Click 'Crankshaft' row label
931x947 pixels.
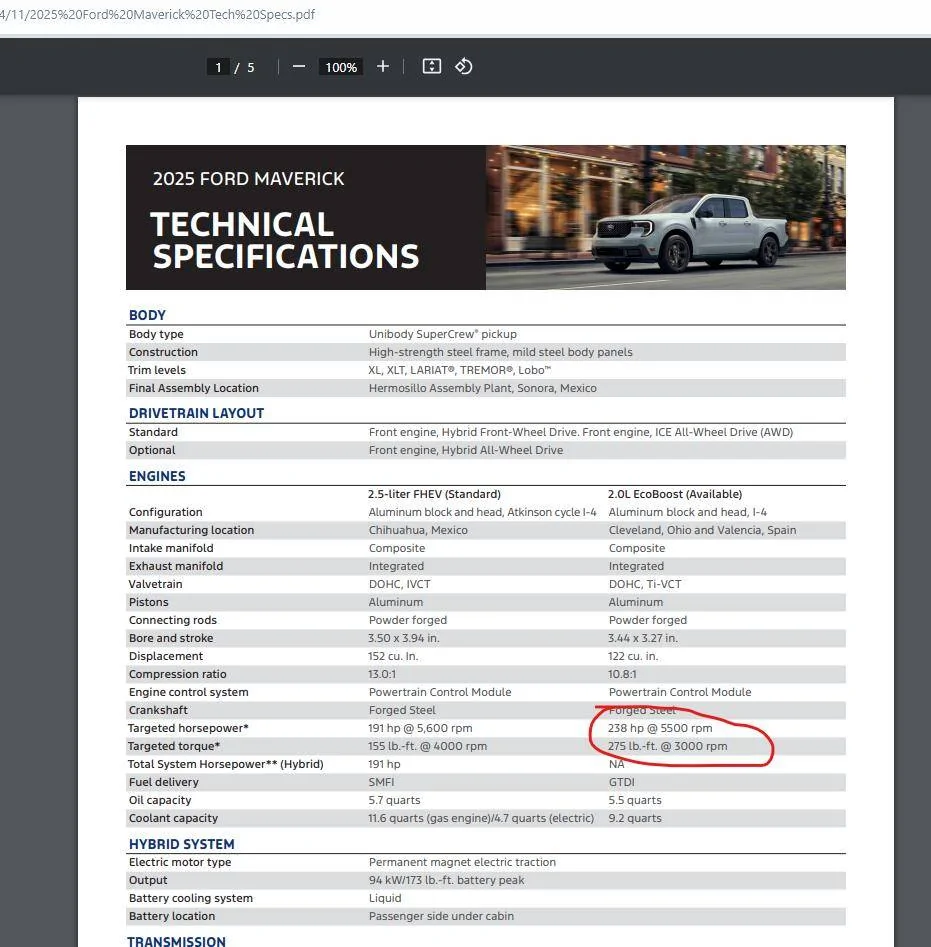[158, 710]
